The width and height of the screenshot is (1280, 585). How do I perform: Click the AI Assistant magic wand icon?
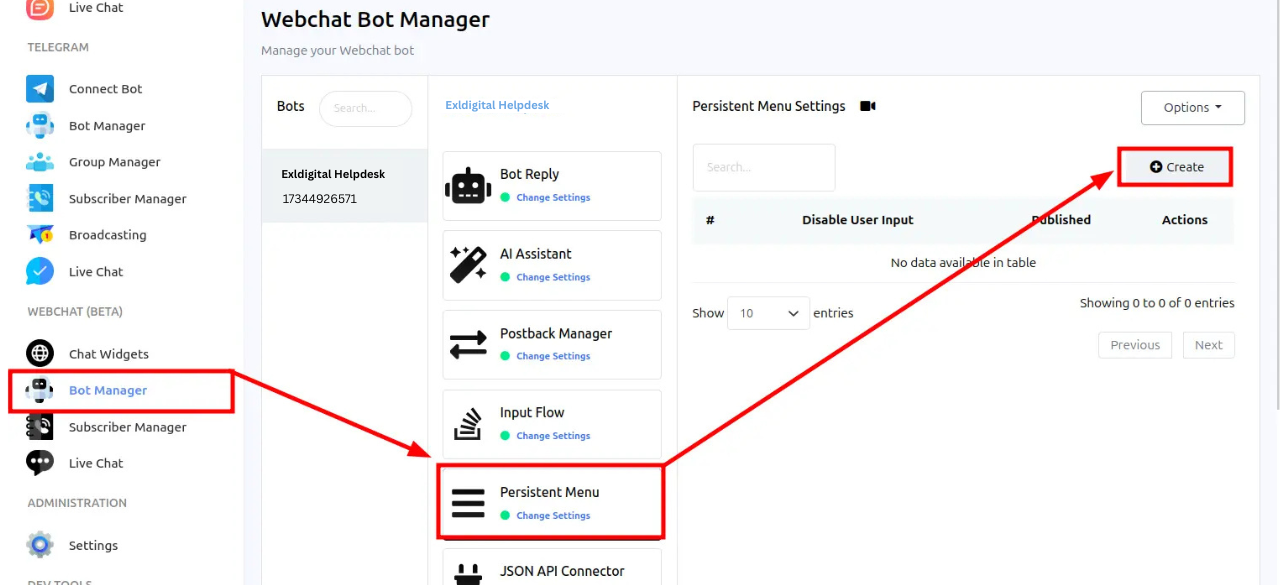[468, 264]
